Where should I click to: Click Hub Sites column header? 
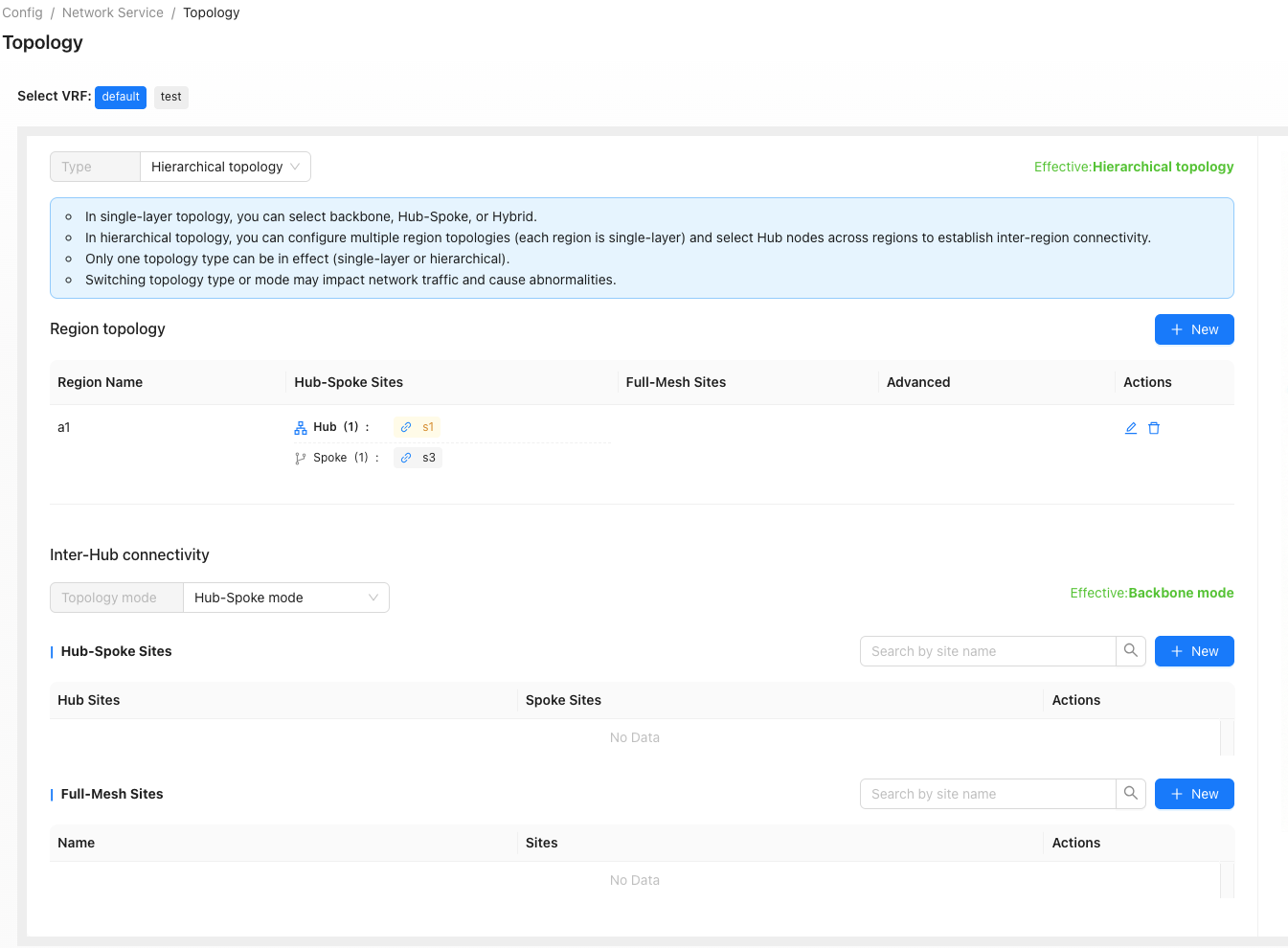(x=89, y=700)
